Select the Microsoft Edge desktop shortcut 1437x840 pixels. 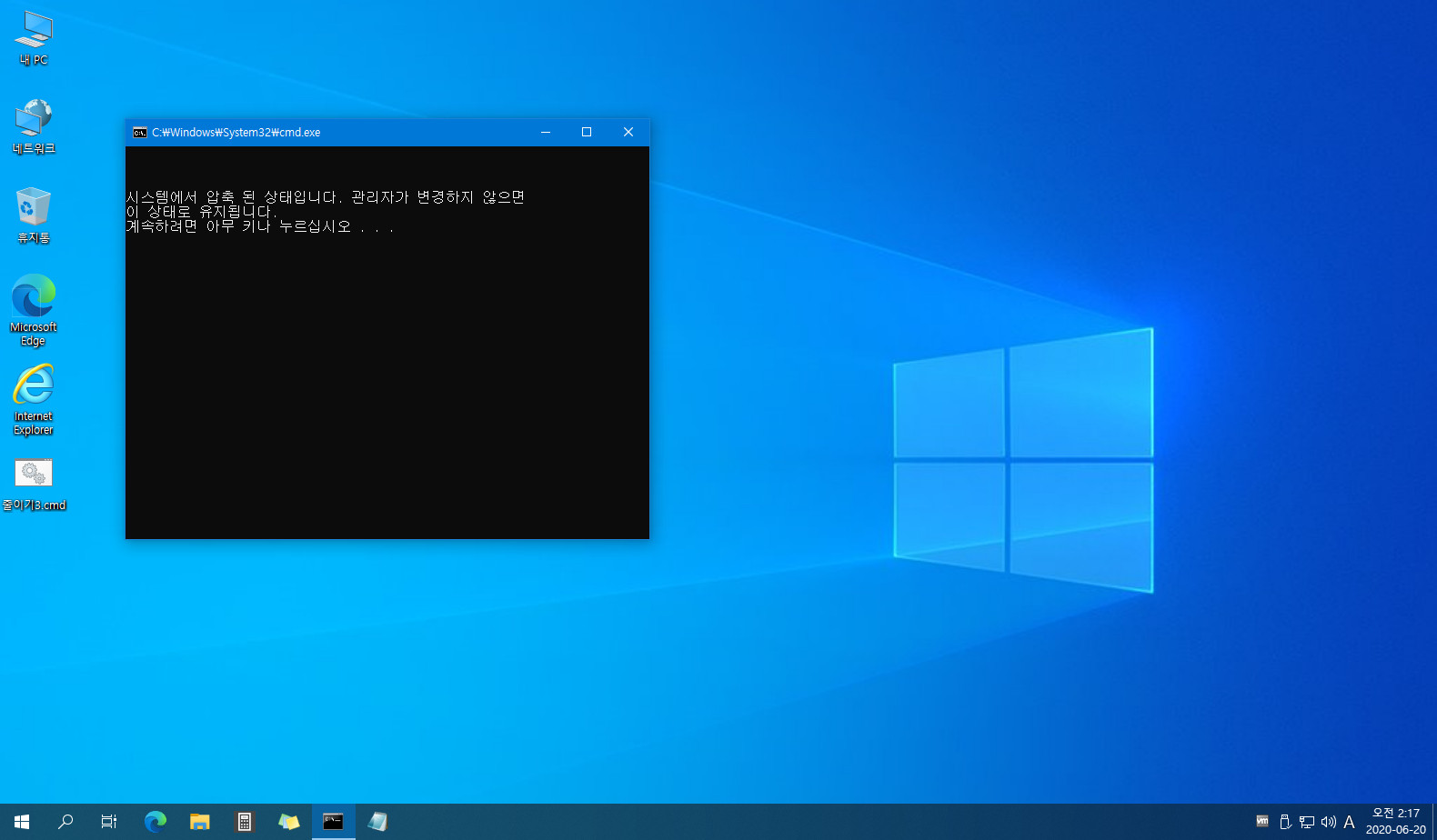[x=34, y=310]
